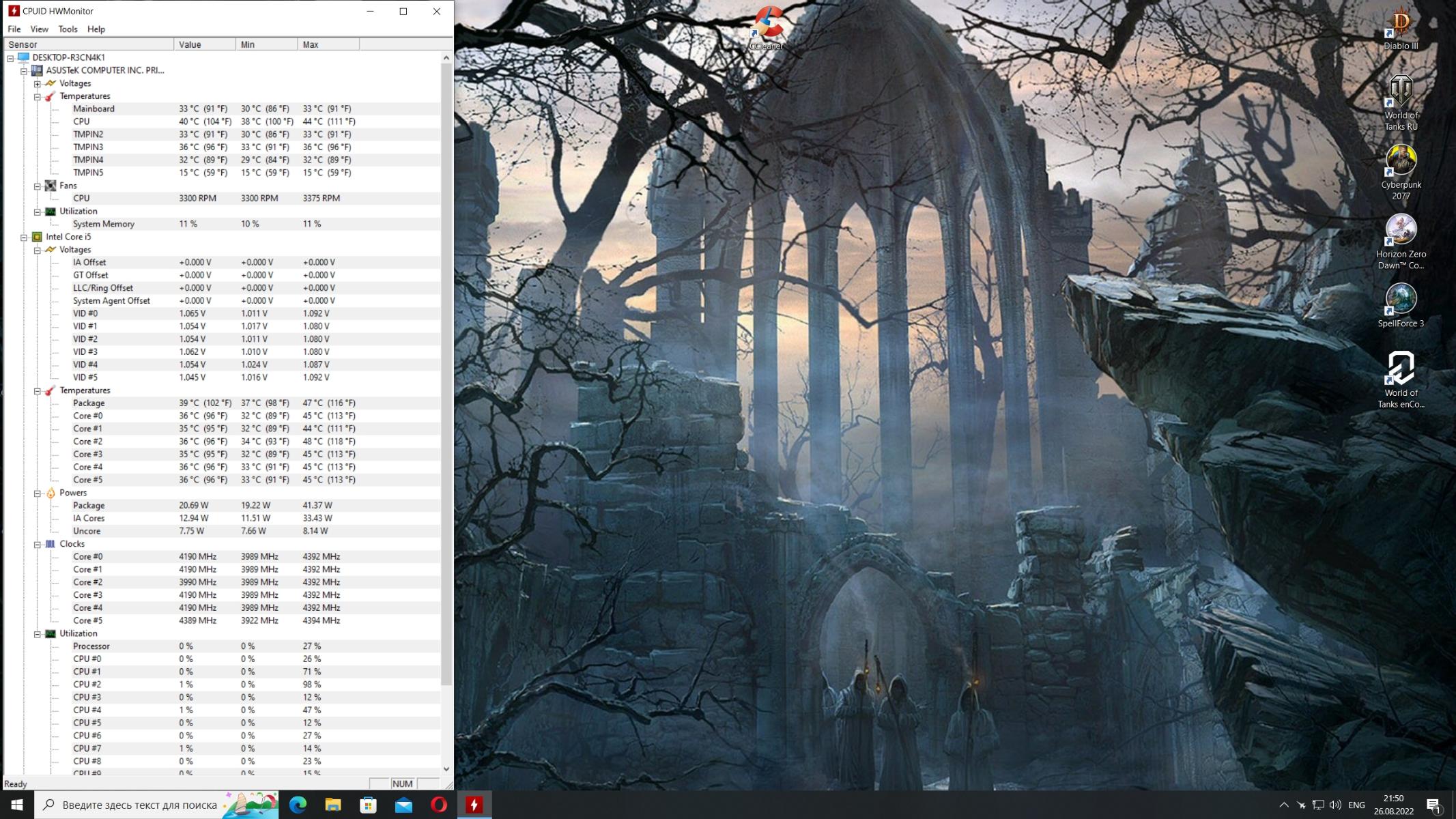Screen dimensions: 1456x819
Task: Click the sensor list scrollbar down arrow
Action: point(446,769)
